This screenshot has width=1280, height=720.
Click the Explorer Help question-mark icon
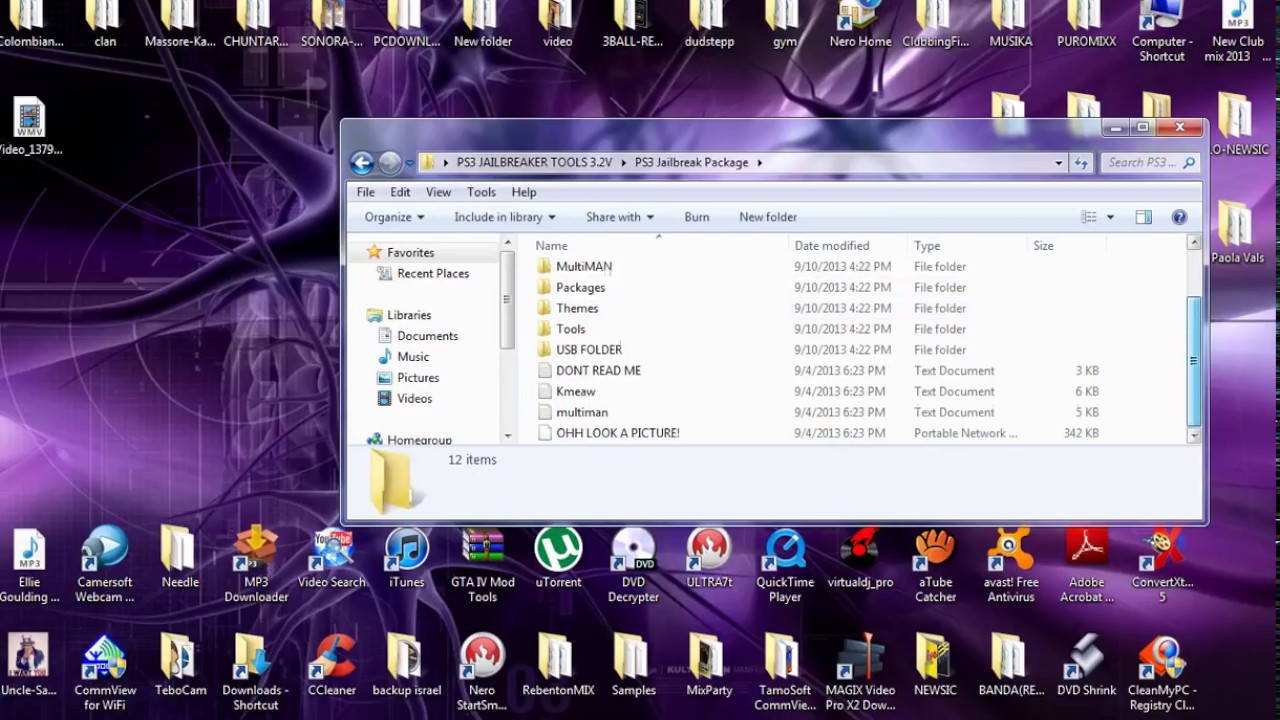click(1179, 217)
